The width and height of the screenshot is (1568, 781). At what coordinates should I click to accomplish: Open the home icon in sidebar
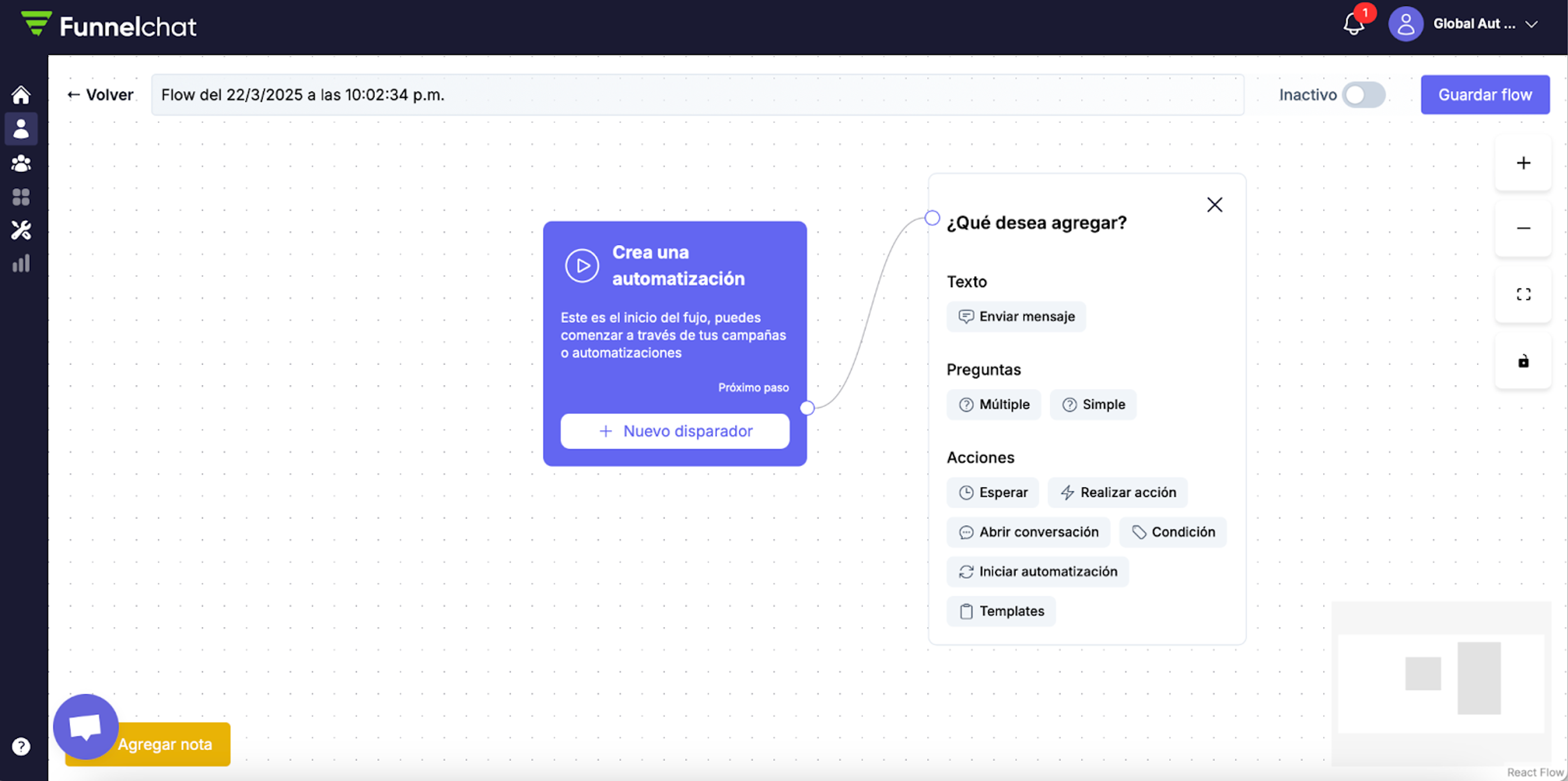click(21, 95)
